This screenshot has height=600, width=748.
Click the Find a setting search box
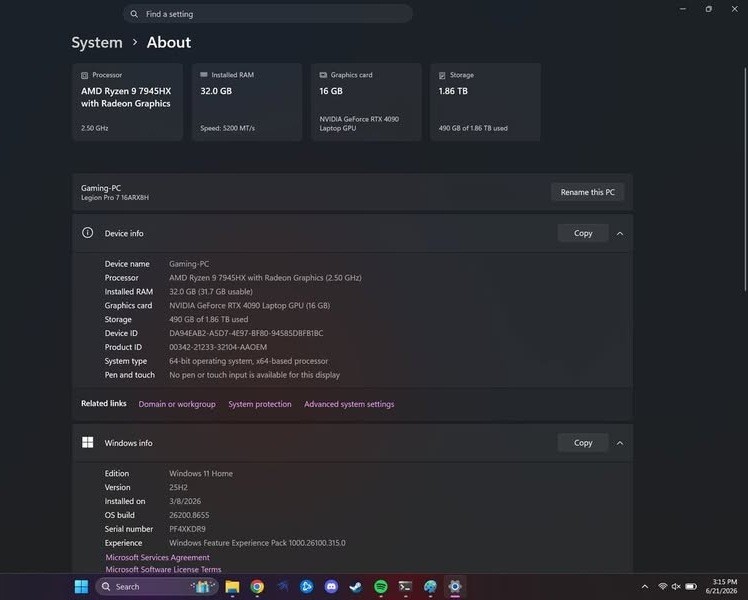click(268, 14)
